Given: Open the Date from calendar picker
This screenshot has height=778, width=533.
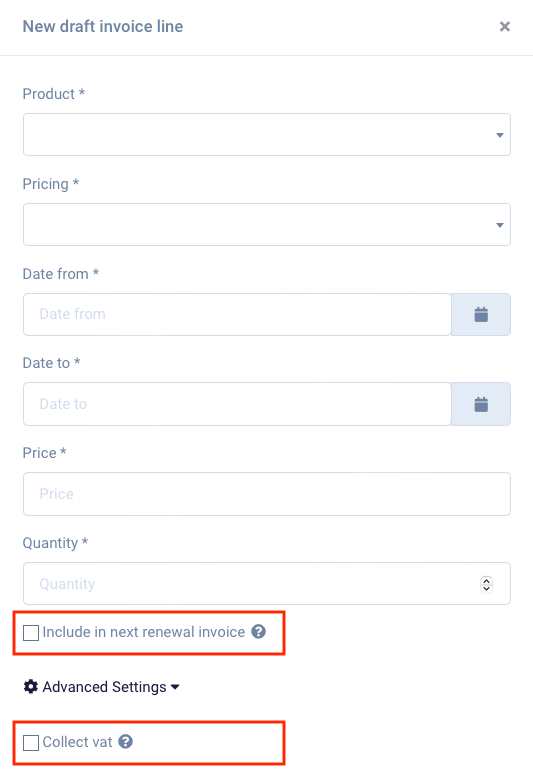Looking at the screenshot, I should coord(480,314).
